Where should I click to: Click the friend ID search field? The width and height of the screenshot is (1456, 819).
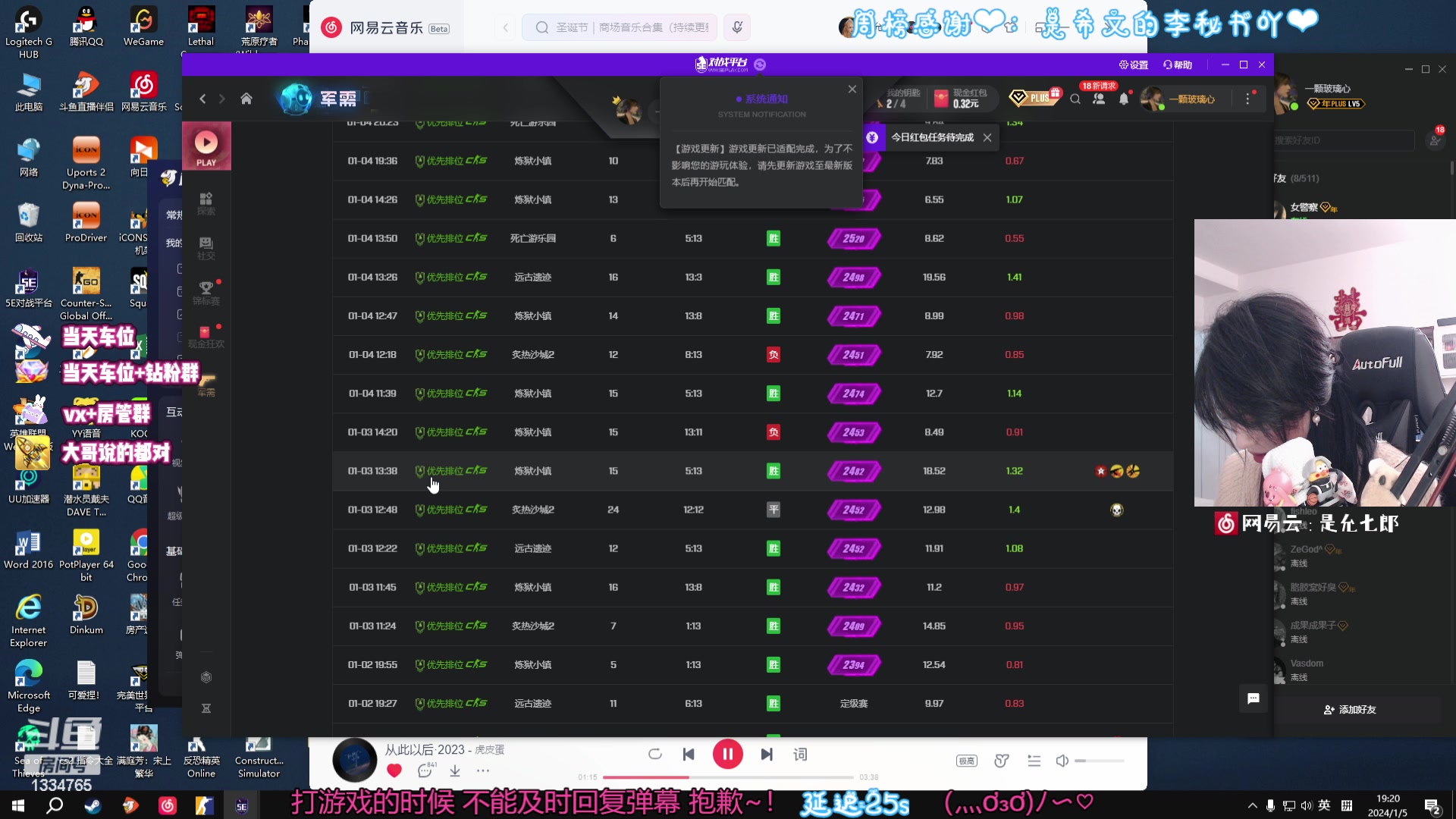pyautogui.click(x=1344, y=140)
